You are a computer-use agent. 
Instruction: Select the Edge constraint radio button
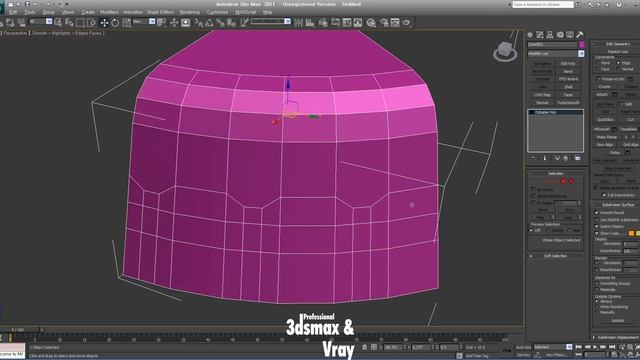pos(618,63)
